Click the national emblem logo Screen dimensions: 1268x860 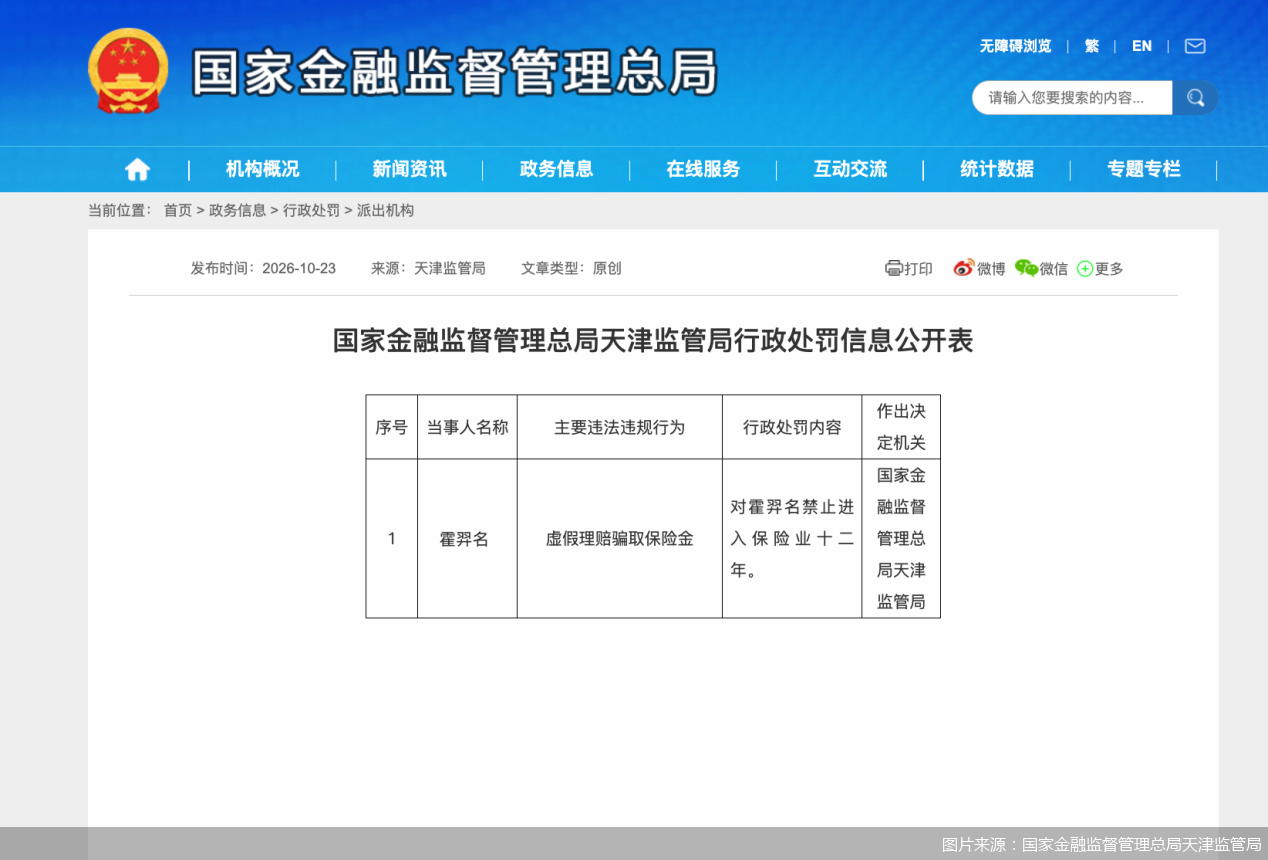tap(128, 71)
